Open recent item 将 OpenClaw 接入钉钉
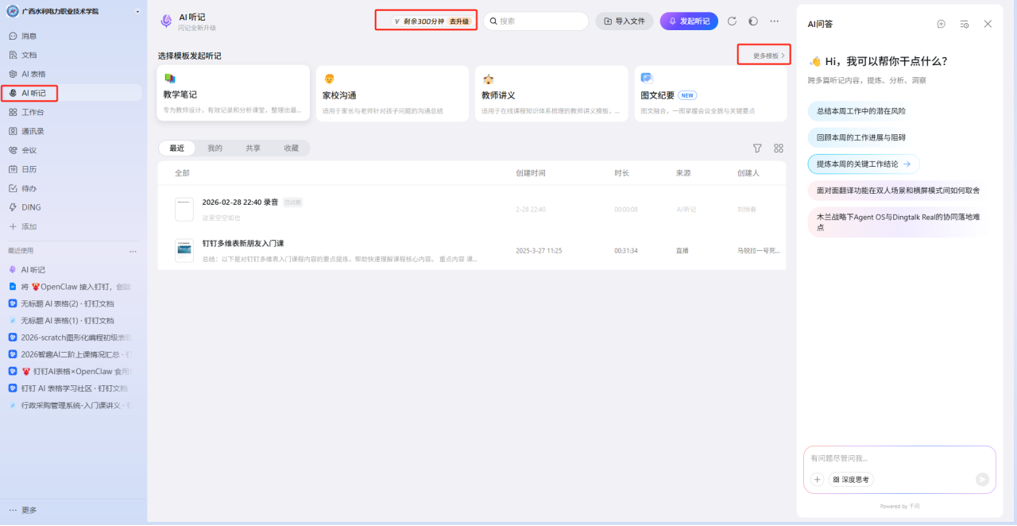 coord(71,286)
